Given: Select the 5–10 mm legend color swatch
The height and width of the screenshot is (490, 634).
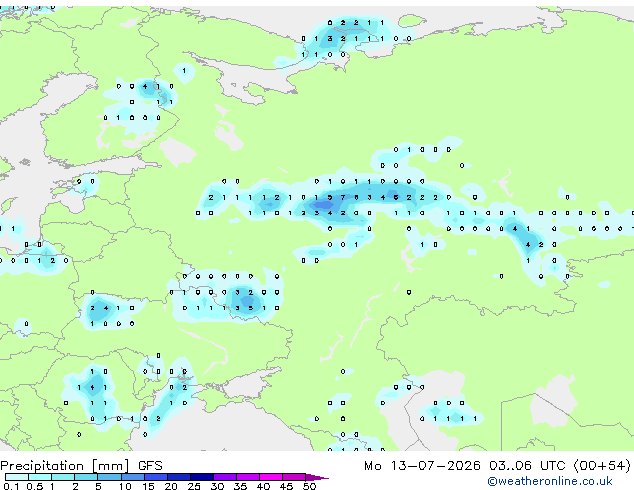Looking at the screenshot, I should [x=109, y=477].
